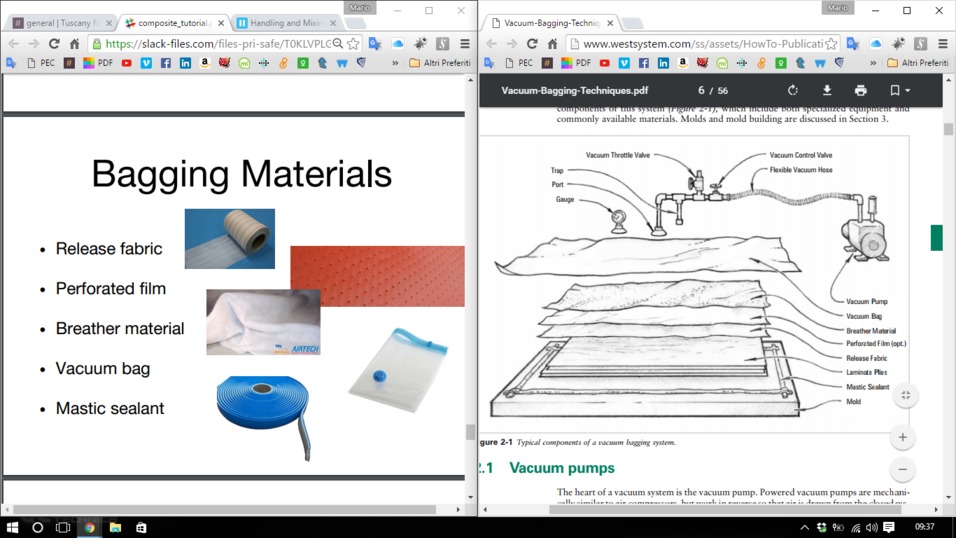Bookmark the westsystem page with star
Viewport: 956px width, 538px height.
click(x=831, y=43)
